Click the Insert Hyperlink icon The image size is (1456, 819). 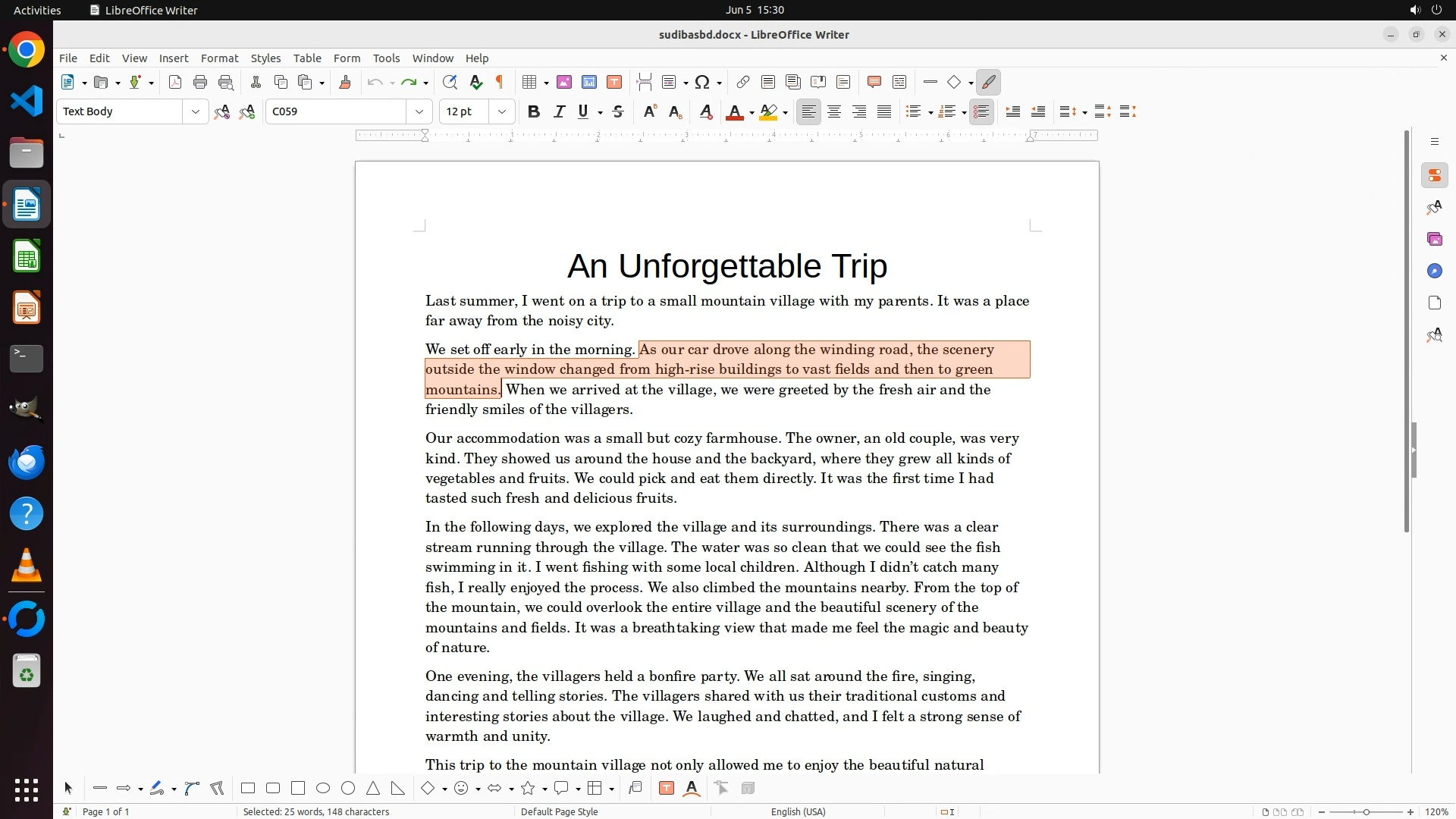coord(743,83)
